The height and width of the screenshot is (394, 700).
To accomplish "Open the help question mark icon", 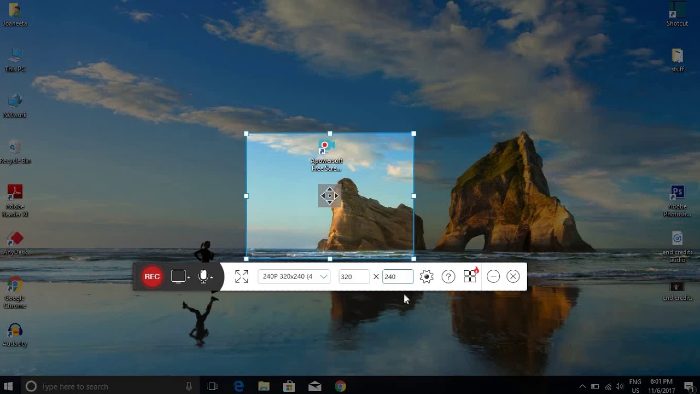I will tap(448, 277).
